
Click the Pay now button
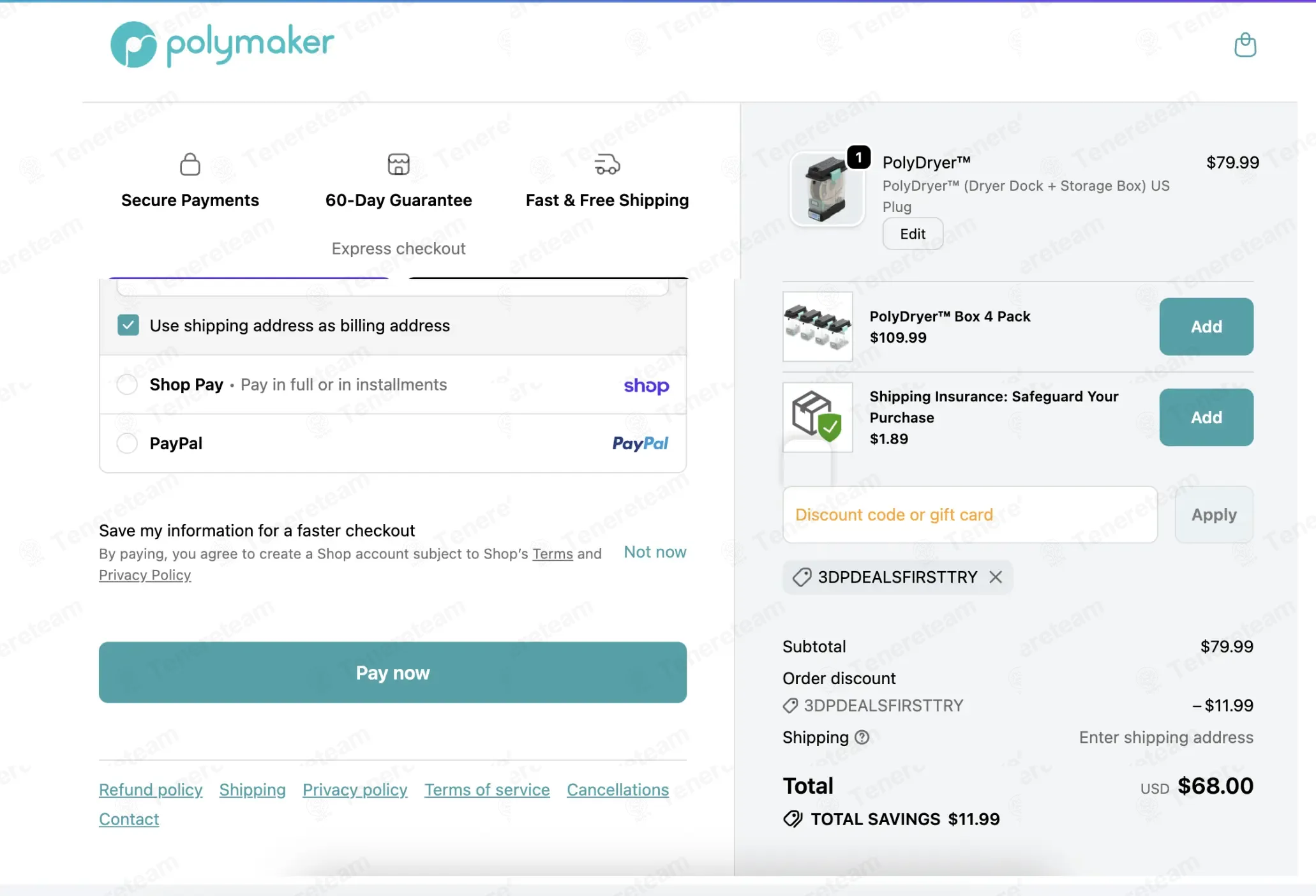pos(393,673)
